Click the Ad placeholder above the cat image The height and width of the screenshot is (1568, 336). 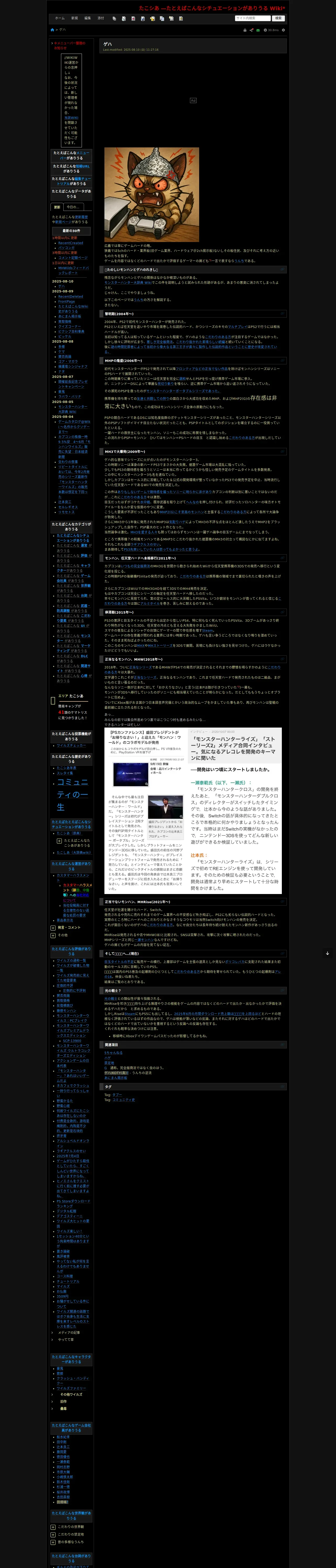193,100
